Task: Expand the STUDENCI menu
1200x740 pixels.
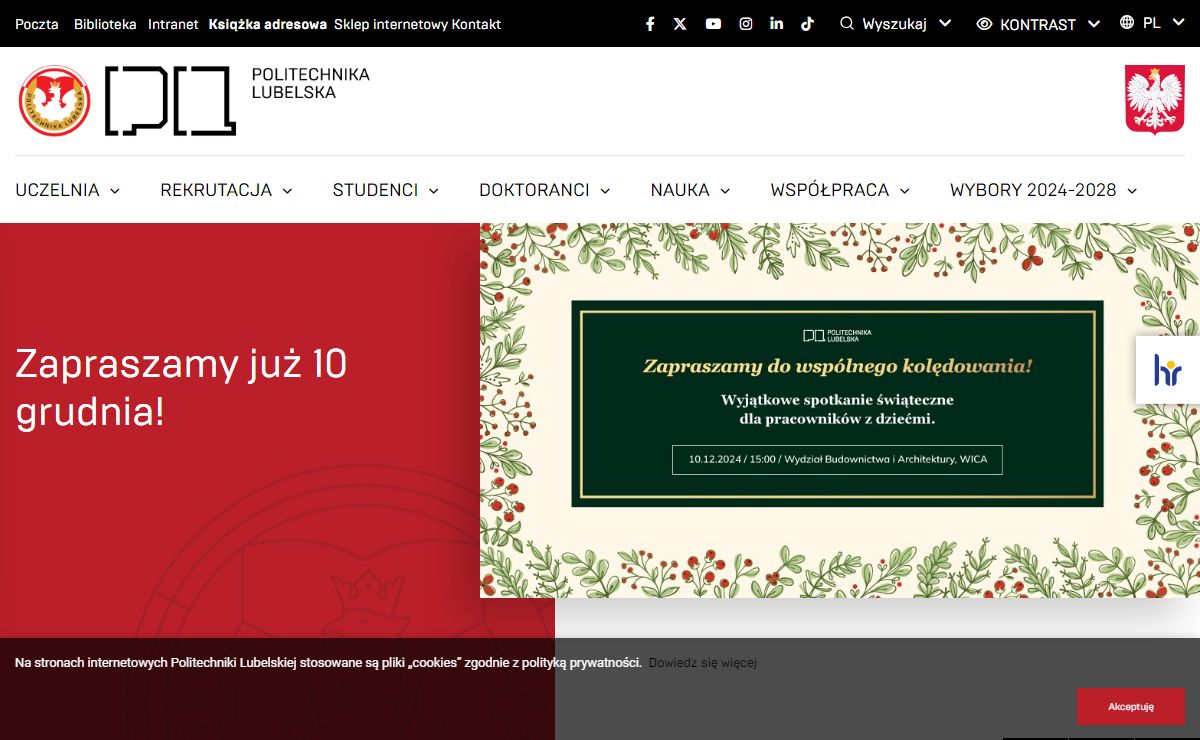Action: click(386, 190)
